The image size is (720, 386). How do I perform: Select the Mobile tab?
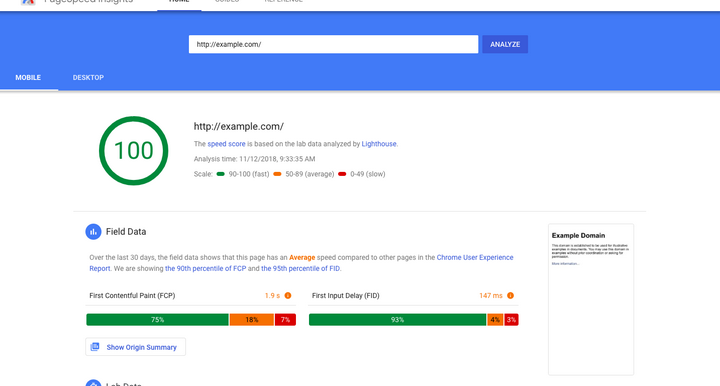[x=28, y=78]
